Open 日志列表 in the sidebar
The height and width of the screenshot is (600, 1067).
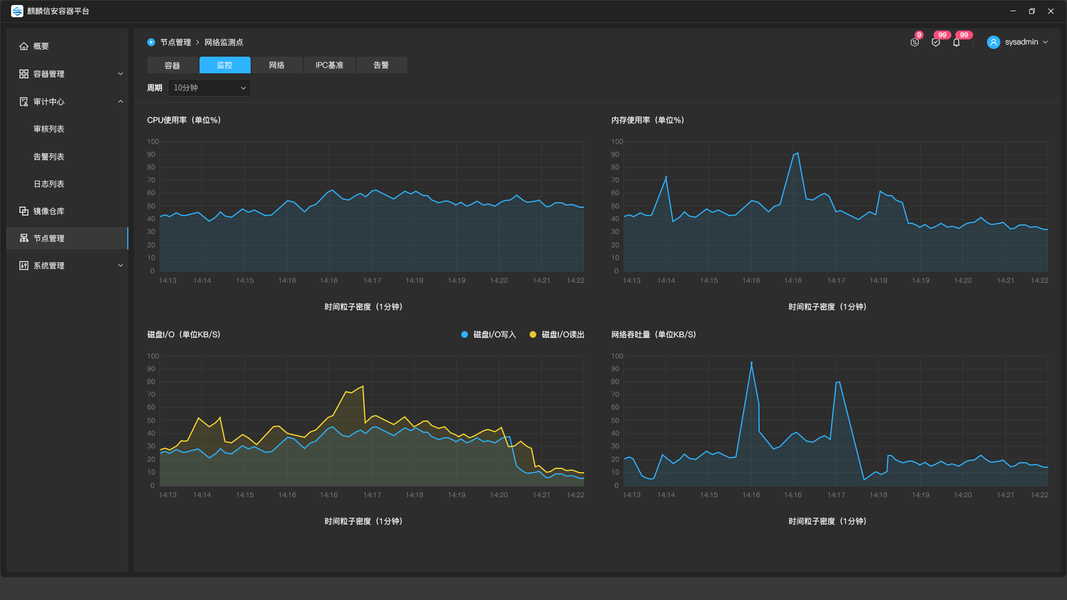[x=49, y=184]
